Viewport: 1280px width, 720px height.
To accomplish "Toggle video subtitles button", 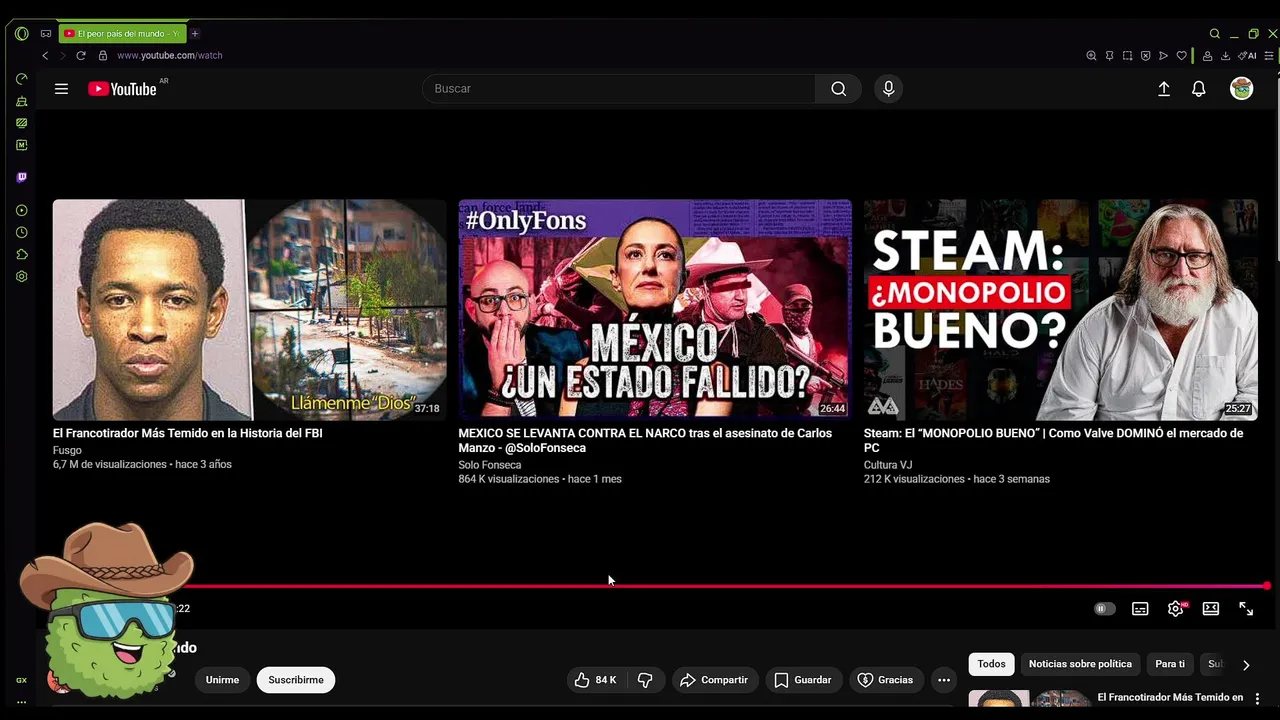I will pyautogui.click(x=1140, y=609).
